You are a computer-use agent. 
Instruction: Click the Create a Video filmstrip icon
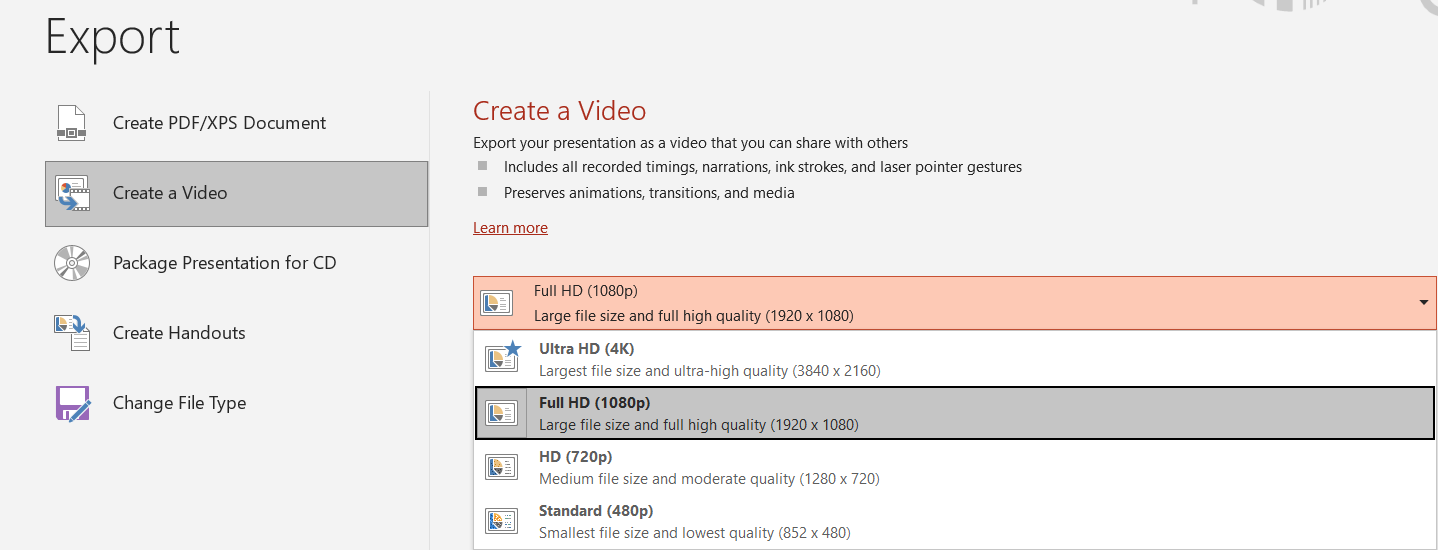[x=72, y=193]
